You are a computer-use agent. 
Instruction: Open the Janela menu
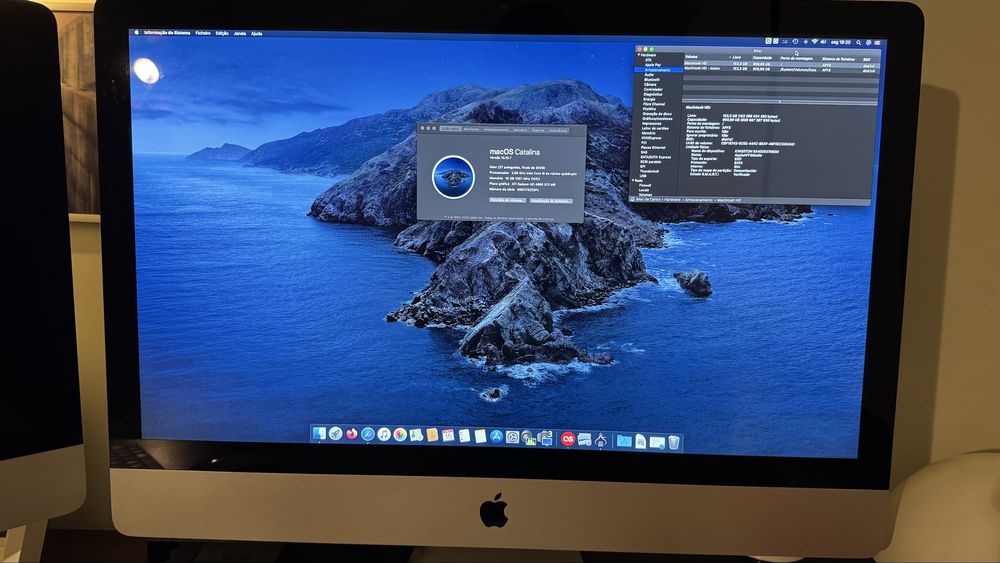coord(240,33)
